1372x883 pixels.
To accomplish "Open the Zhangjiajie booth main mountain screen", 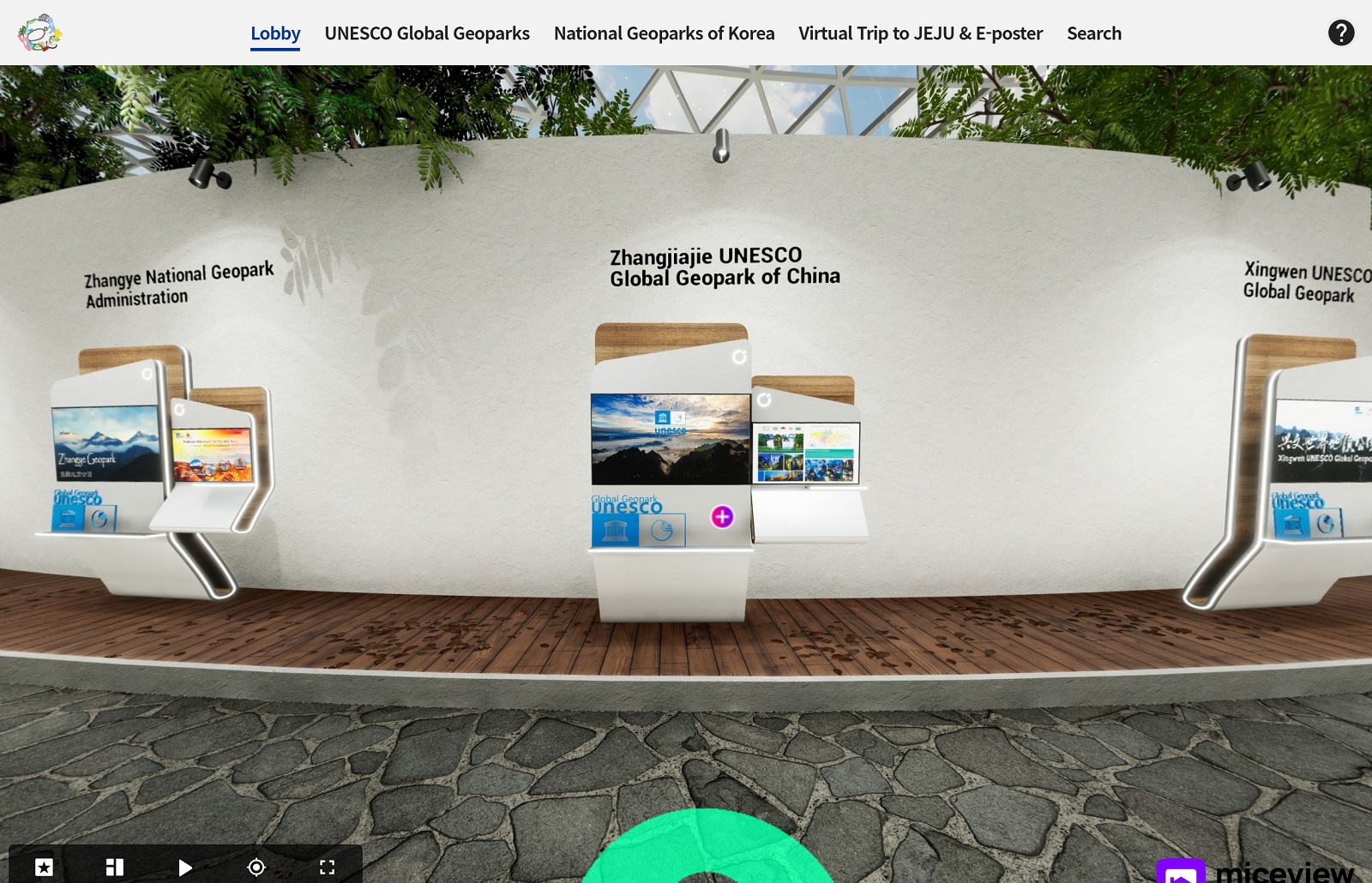I will (671, 439).
